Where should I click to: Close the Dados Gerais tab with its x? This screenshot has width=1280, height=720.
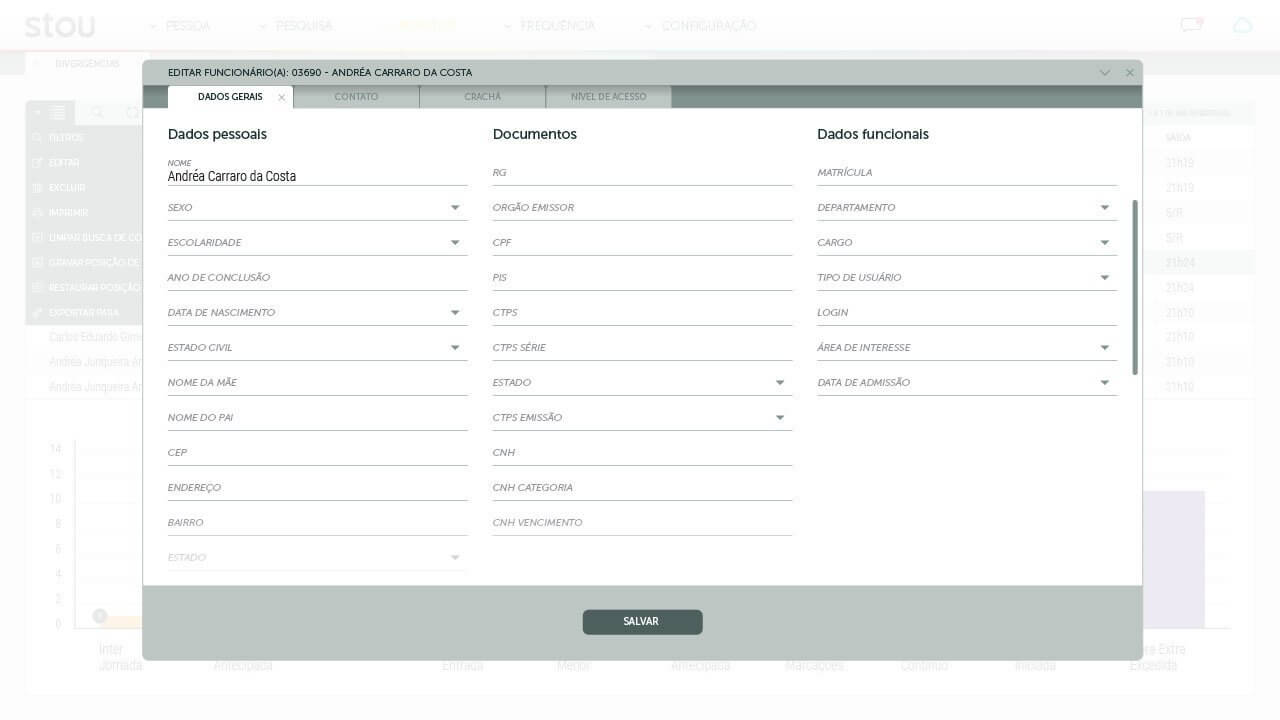pyautogui.click(x=281, y=98)
